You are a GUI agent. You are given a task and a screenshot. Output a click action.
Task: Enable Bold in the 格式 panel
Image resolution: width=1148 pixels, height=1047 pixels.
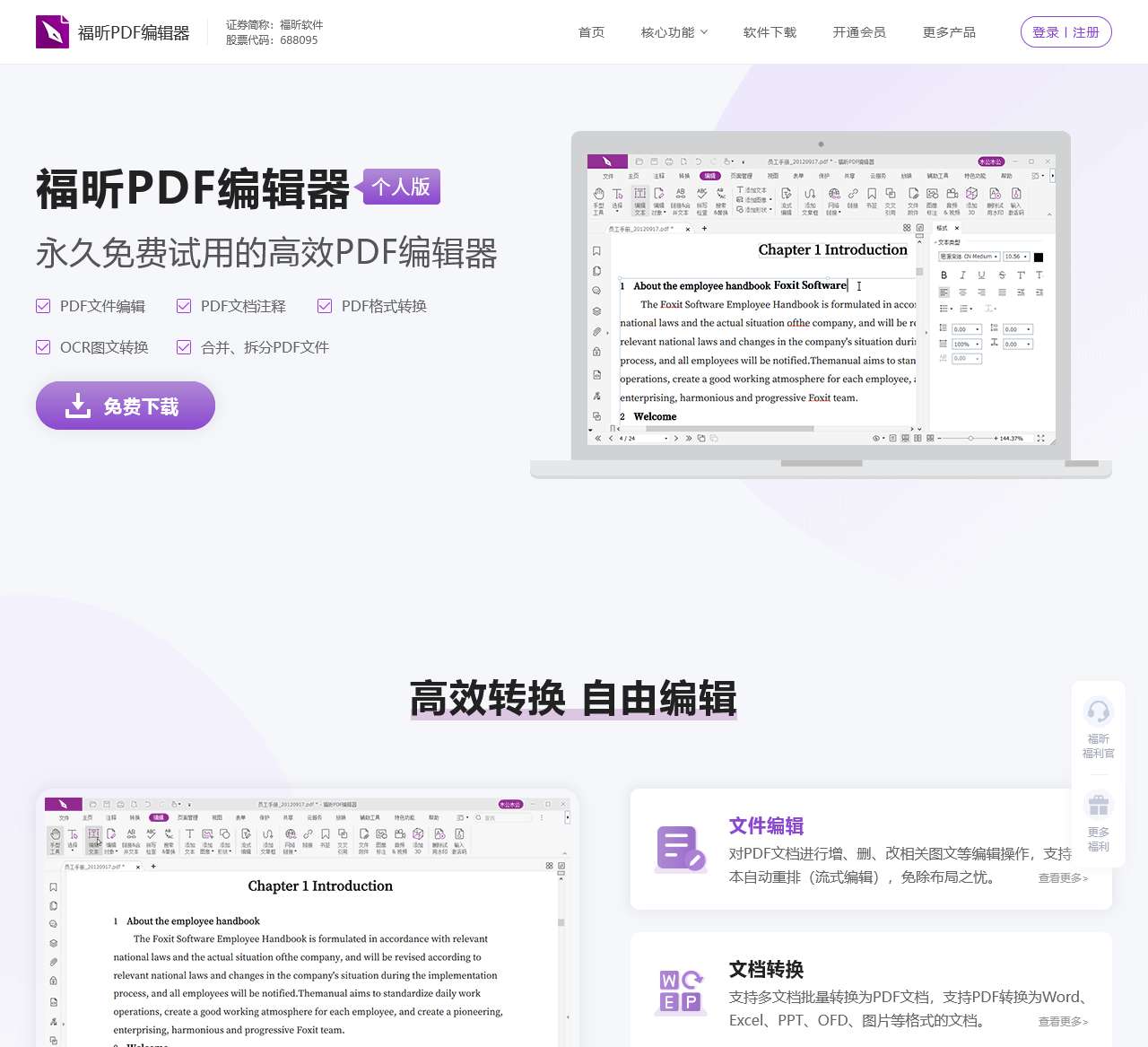[x=944, y=275]
